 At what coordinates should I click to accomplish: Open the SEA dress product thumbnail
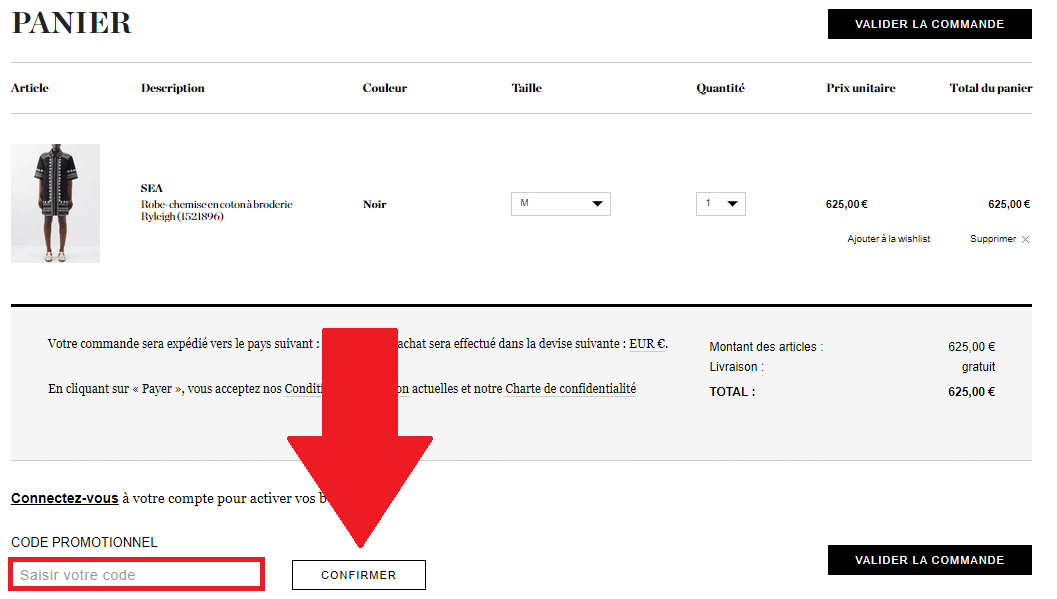click(x=55, y=203)
